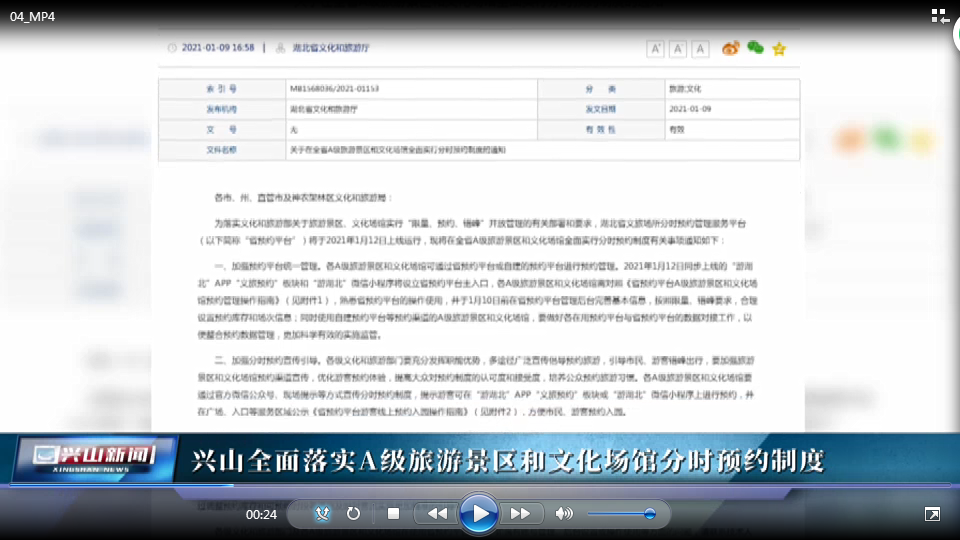The width and height of the screenshot is (960, 540).
Task: Stop the video playback
Action: 393,514
